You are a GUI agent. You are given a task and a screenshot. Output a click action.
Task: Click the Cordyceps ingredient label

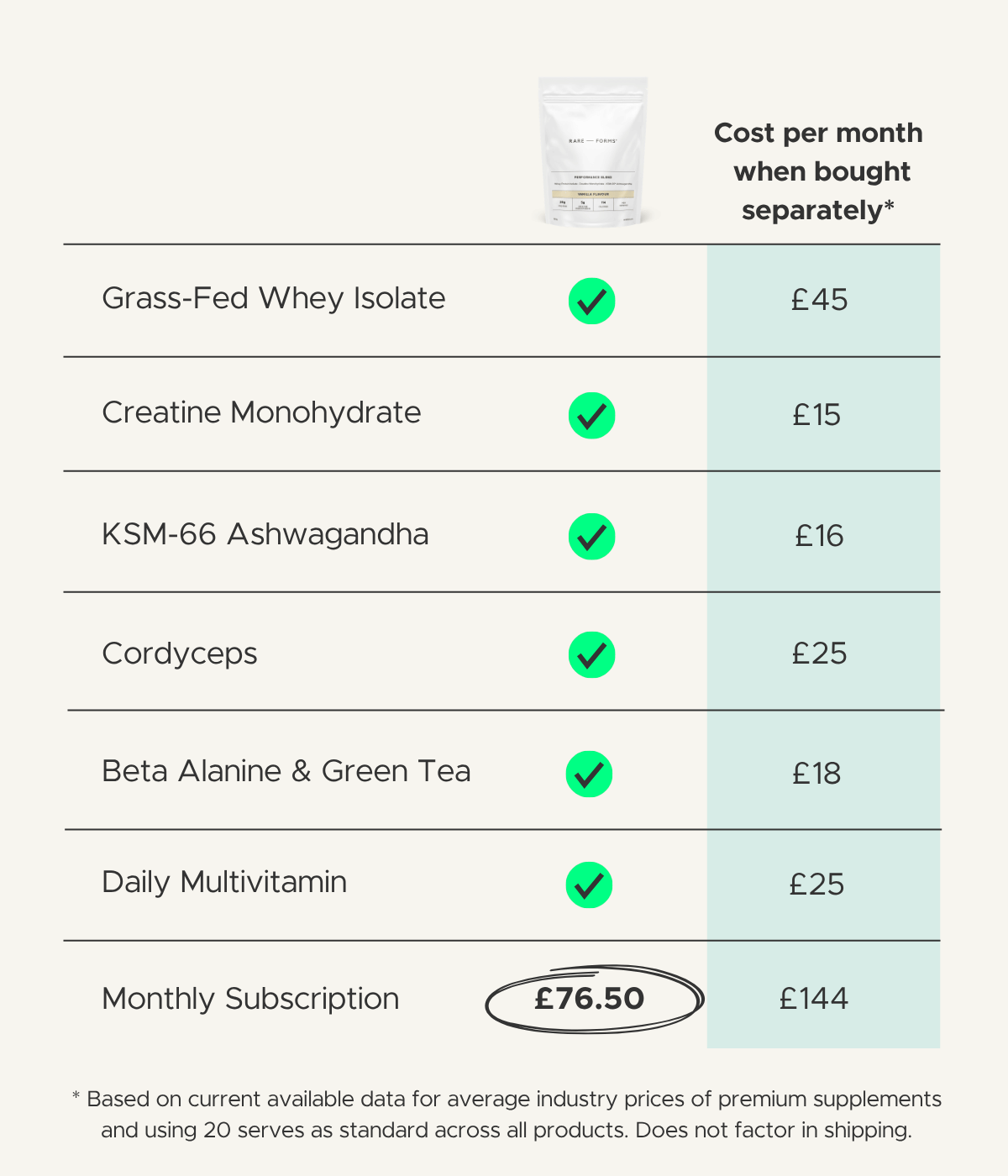pos(180,654)
